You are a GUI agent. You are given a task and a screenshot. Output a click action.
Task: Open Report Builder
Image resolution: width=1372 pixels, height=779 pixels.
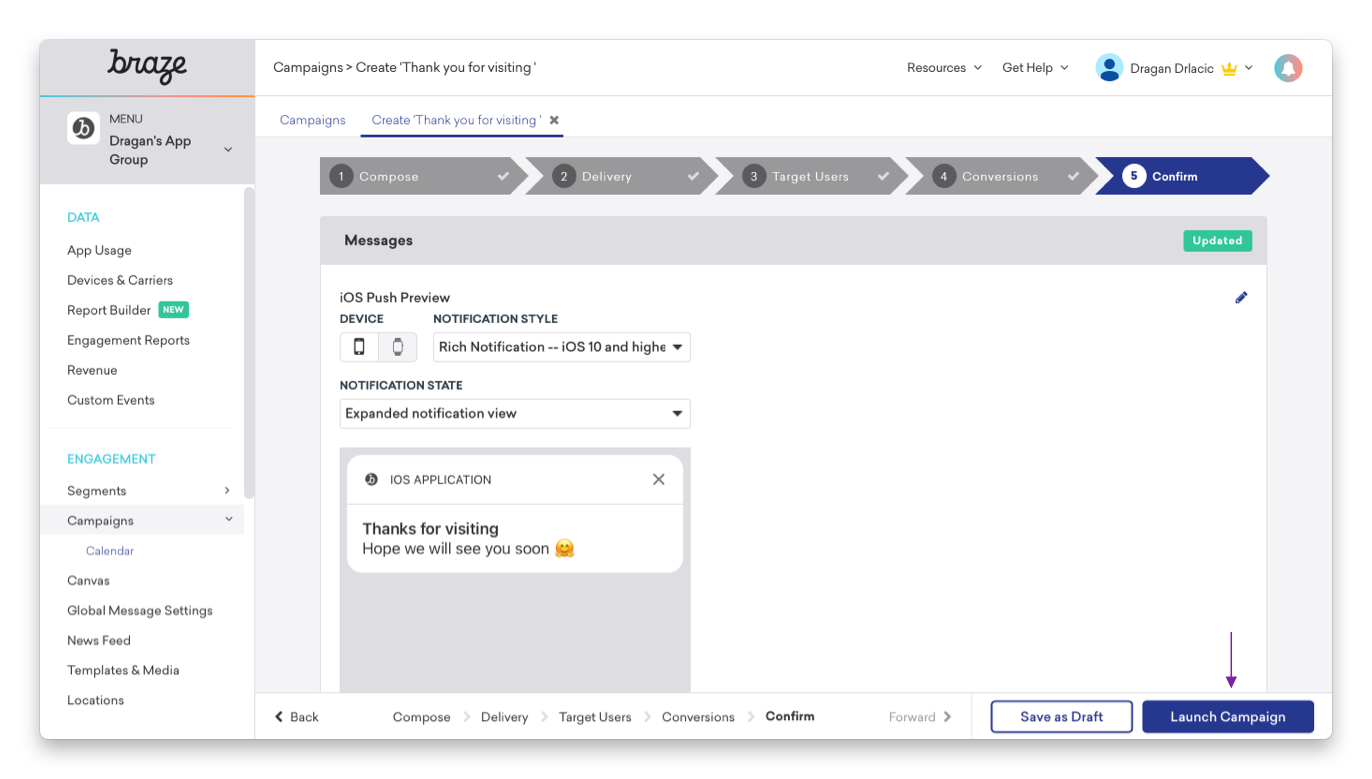109,311
